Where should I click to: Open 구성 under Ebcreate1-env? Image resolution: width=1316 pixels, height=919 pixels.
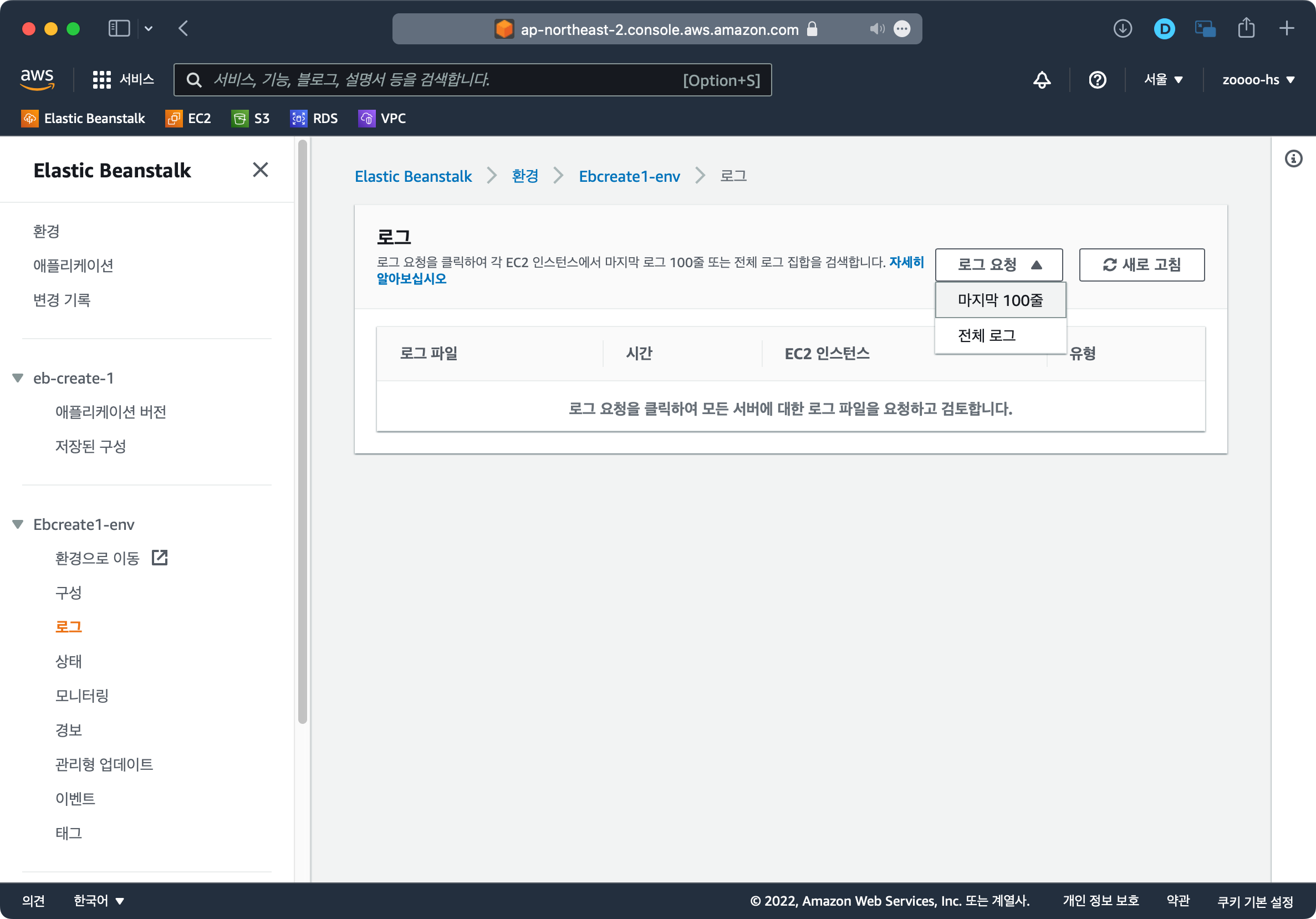point(68,593)
